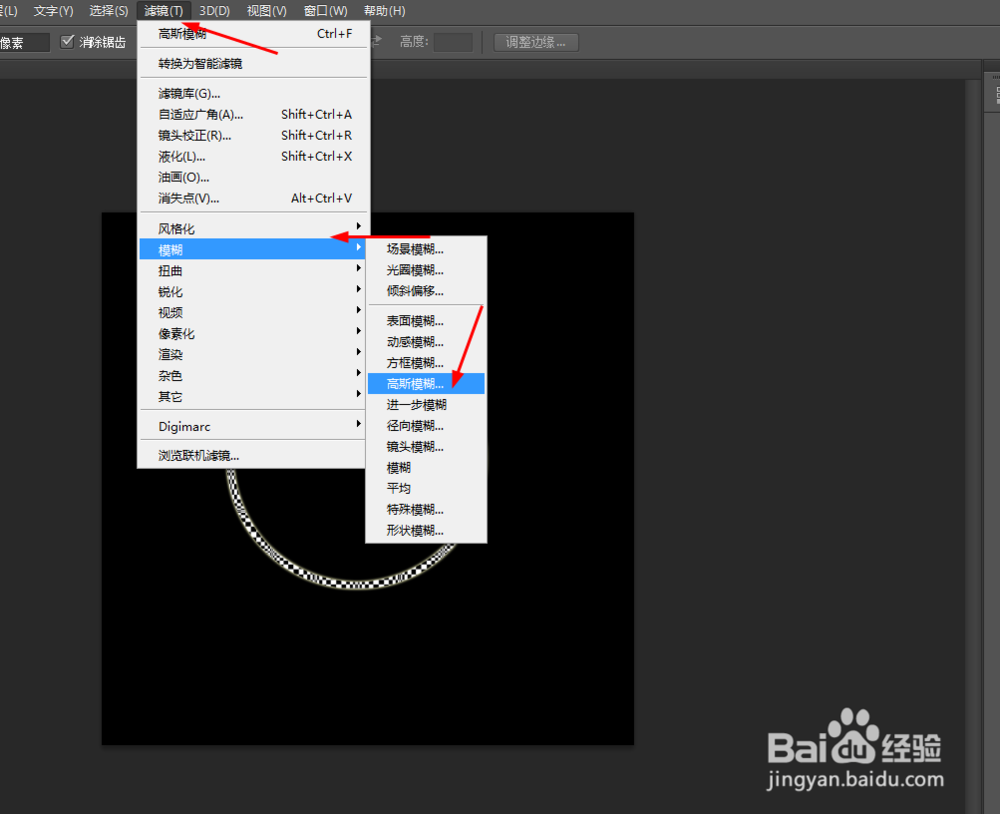Viewport: 1000px width, 814px height.
Task: Choose 方框模糊...
Action: click(426, 363)
